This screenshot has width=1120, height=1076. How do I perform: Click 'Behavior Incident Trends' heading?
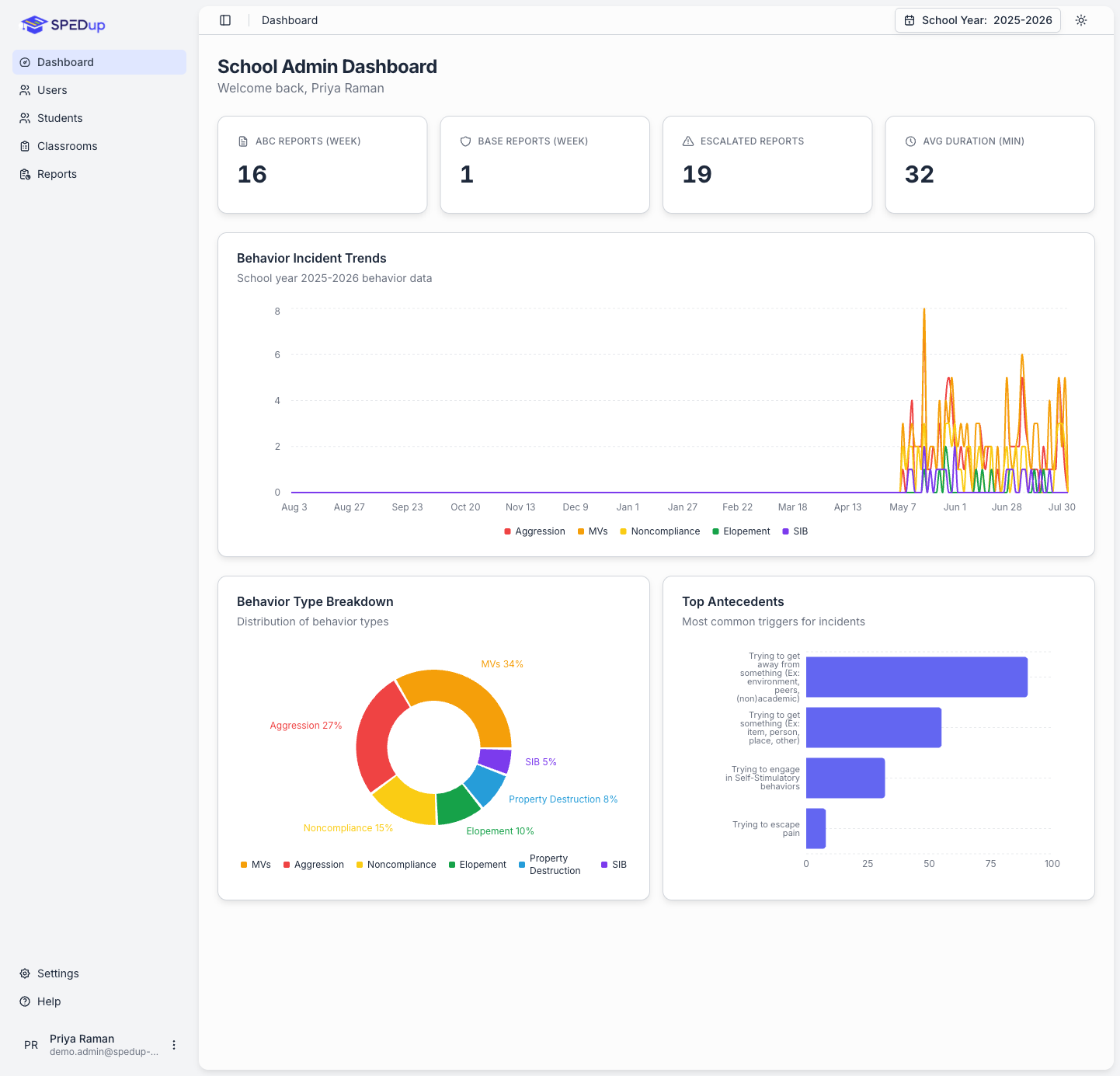coord(311,258)
